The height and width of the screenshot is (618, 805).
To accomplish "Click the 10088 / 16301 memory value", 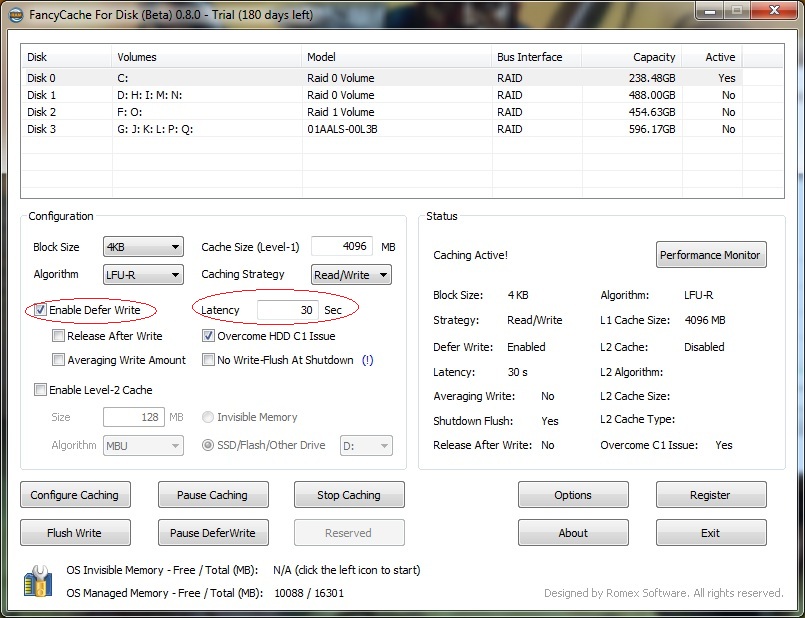I will pyautogui.click(x=309, y=593).
